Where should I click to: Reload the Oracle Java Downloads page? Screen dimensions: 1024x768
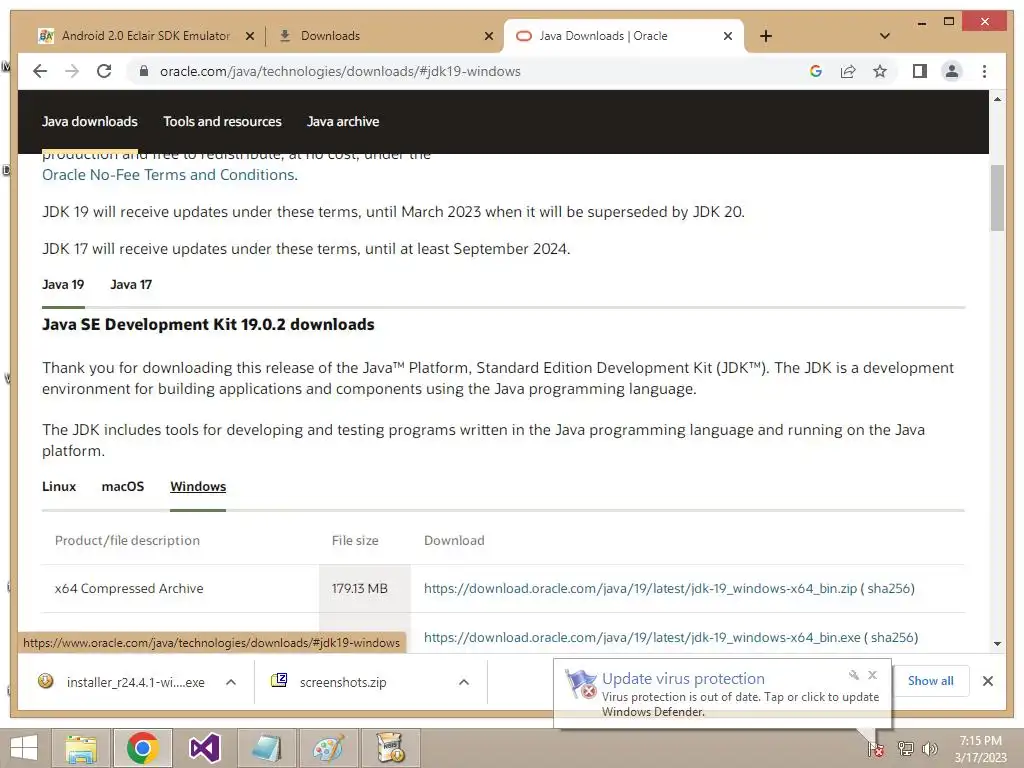(104, 71)
